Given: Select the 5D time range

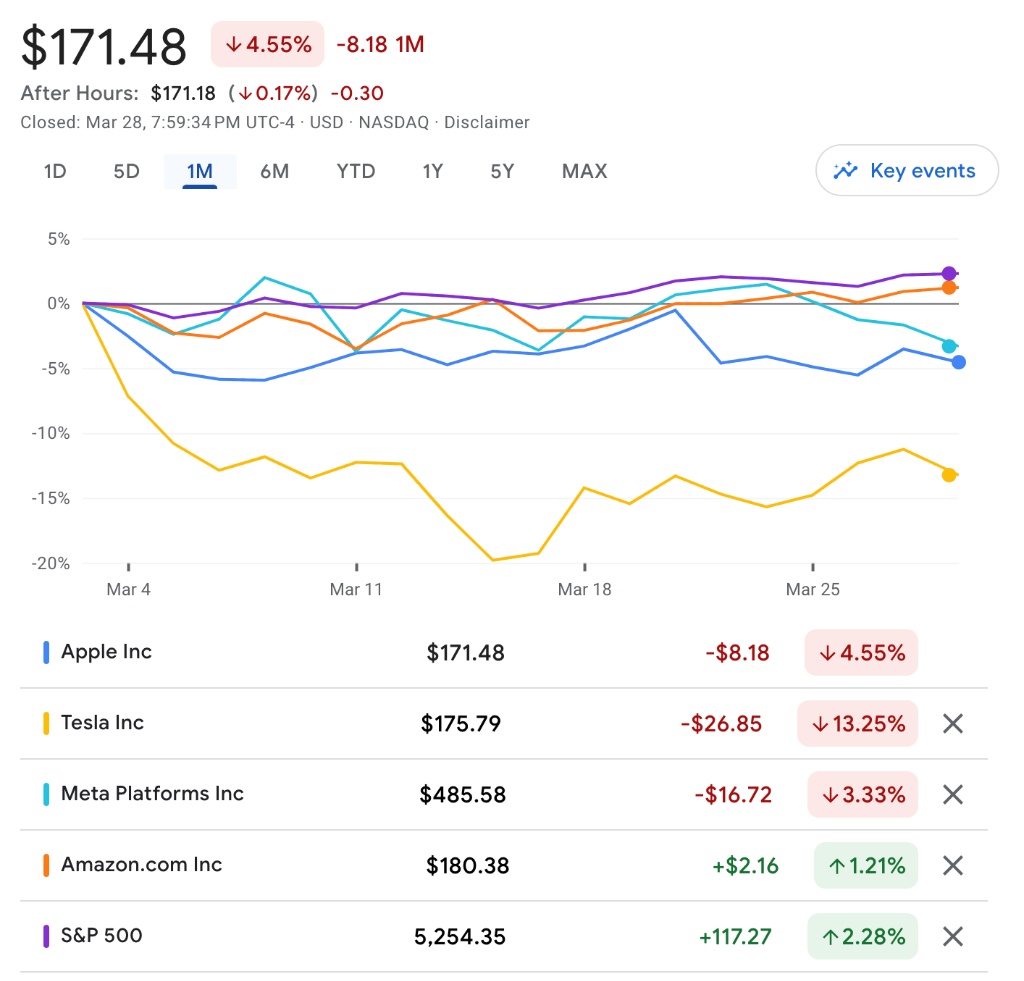Looking at the screenshot, I should pyautogui.click(x=126, y=171).
